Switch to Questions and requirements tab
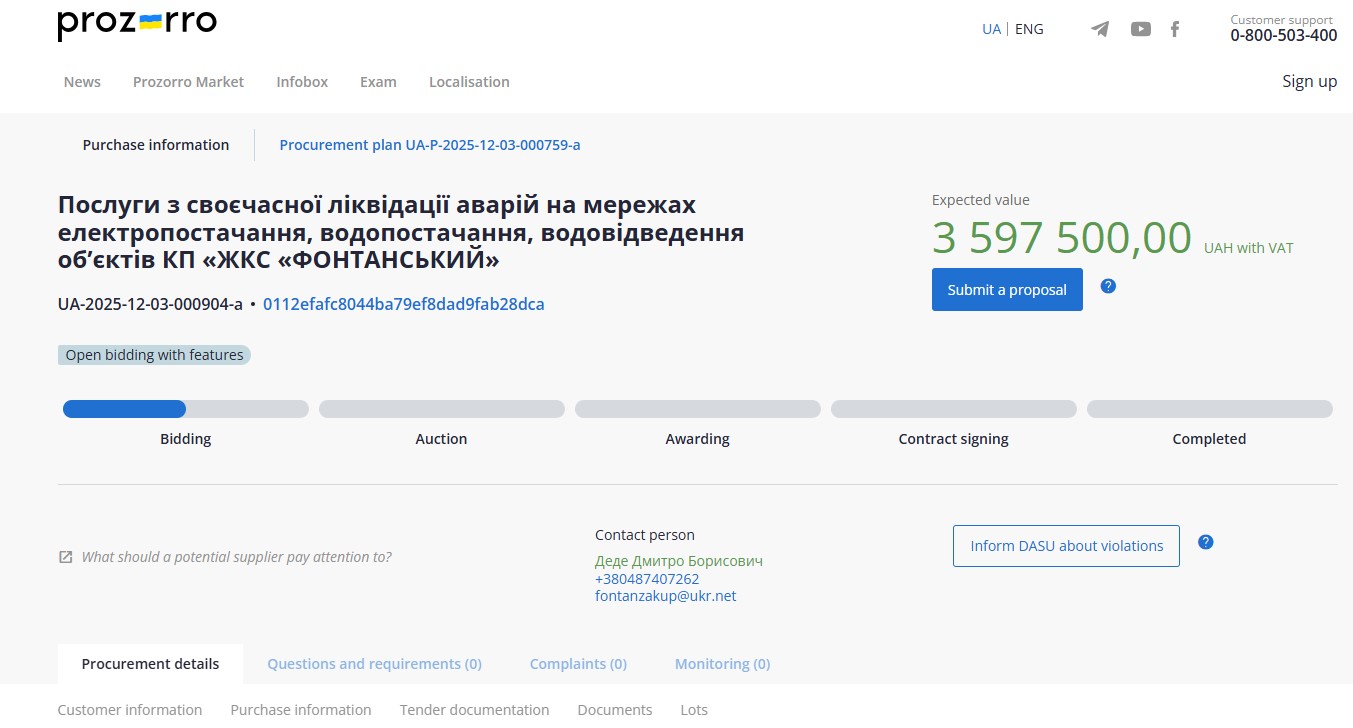Viewport: 1353px width, 728px height. click(x=374, y=664)
